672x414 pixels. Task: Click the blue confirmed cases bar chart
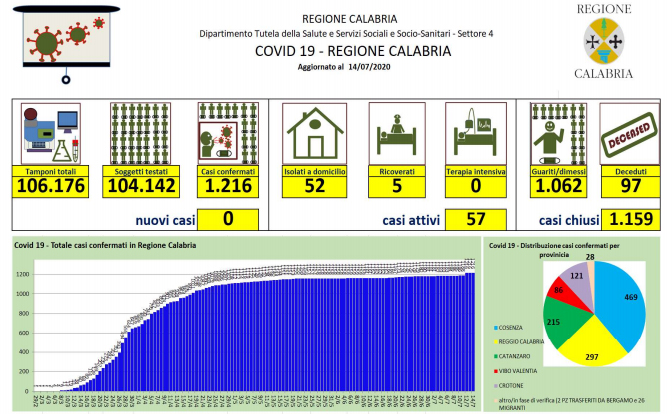click(300, 330)
